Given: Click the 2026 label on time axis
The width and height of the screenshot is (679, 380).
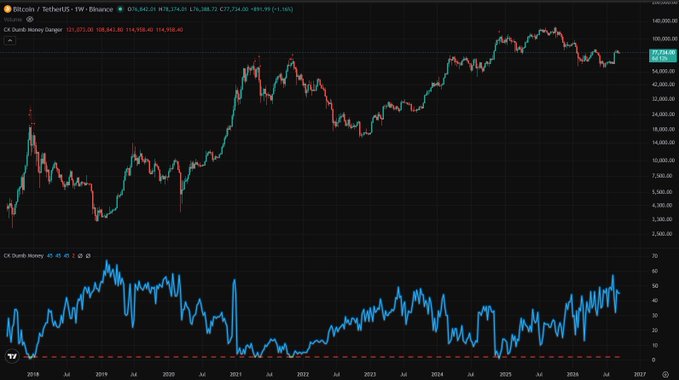Looking at the screenshot, I should (x=572, y=374).
